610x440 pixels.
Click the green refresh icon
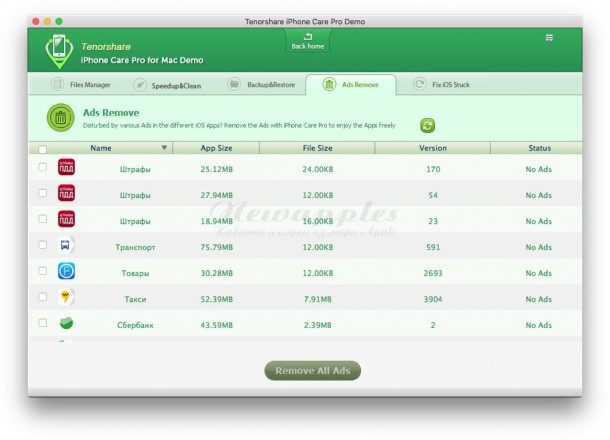[427, 125]
